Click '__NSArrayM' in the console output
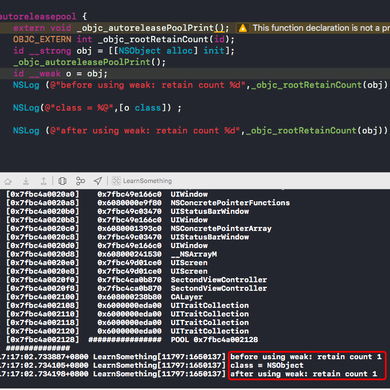This screenshot has width=390, height=390. pyautogui.click(x=194, y=254)
